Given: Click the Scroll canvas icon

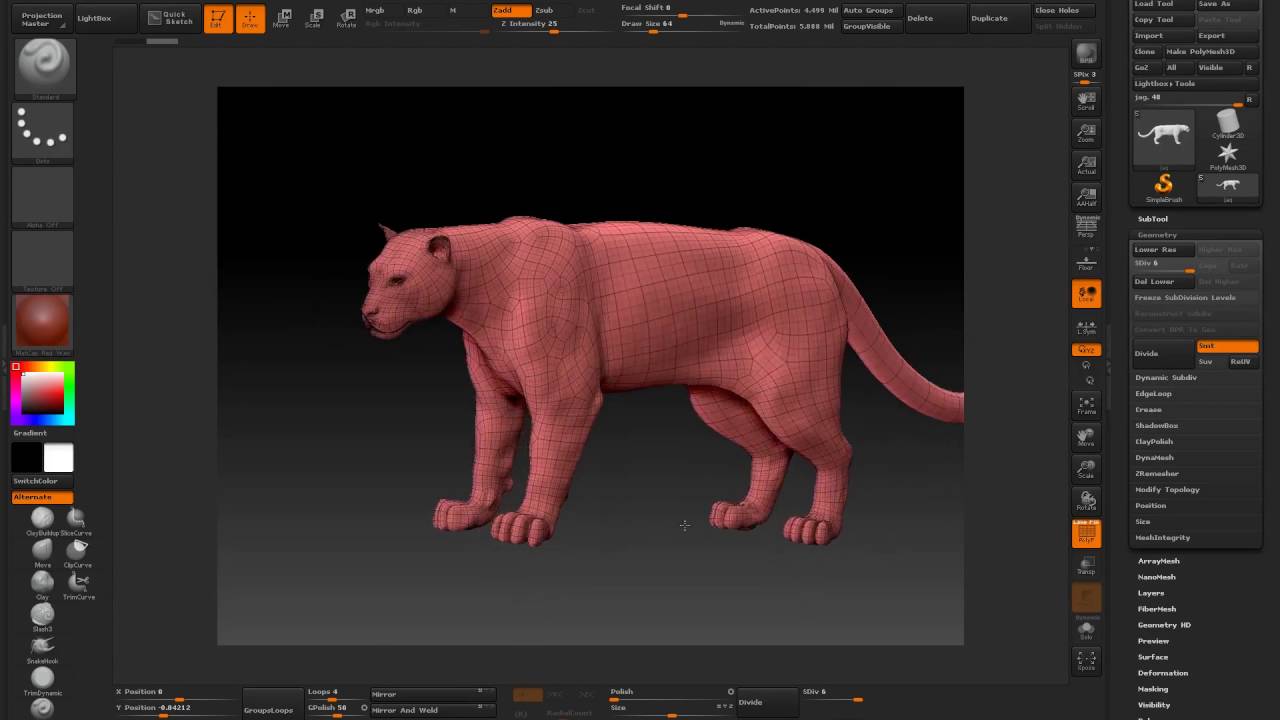Looking at the screenshot, I should tap(1086, 100).
